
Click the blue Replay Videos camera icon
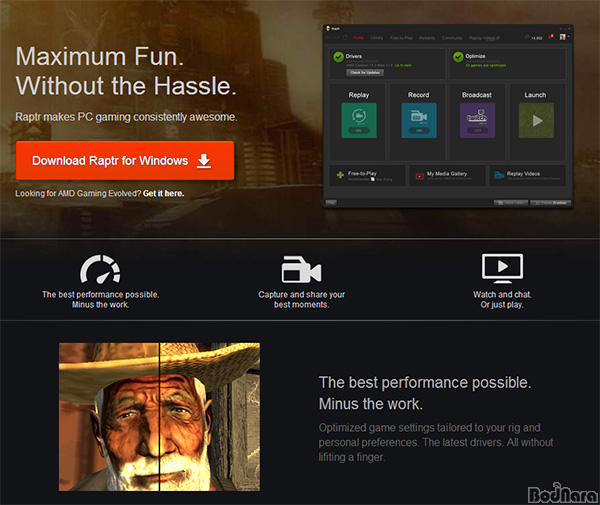(x=499, y=175)
